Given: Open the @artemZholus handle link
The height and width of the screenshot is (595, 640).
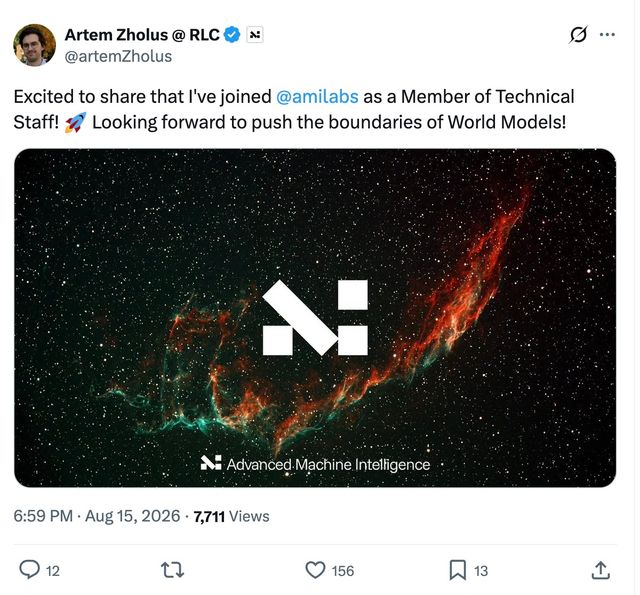Looking at the screenshot, I should tap(118, 56).
